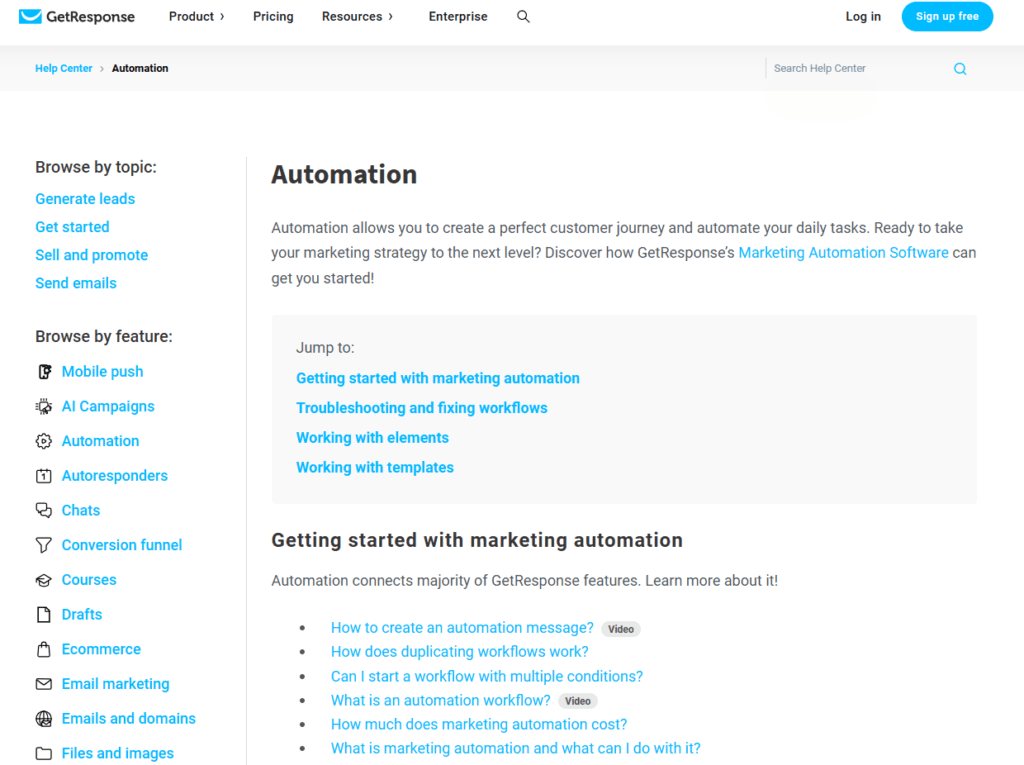
Task: Open the Autoresponders feature link
Action: pyautogui.click(x=115, y=476)
